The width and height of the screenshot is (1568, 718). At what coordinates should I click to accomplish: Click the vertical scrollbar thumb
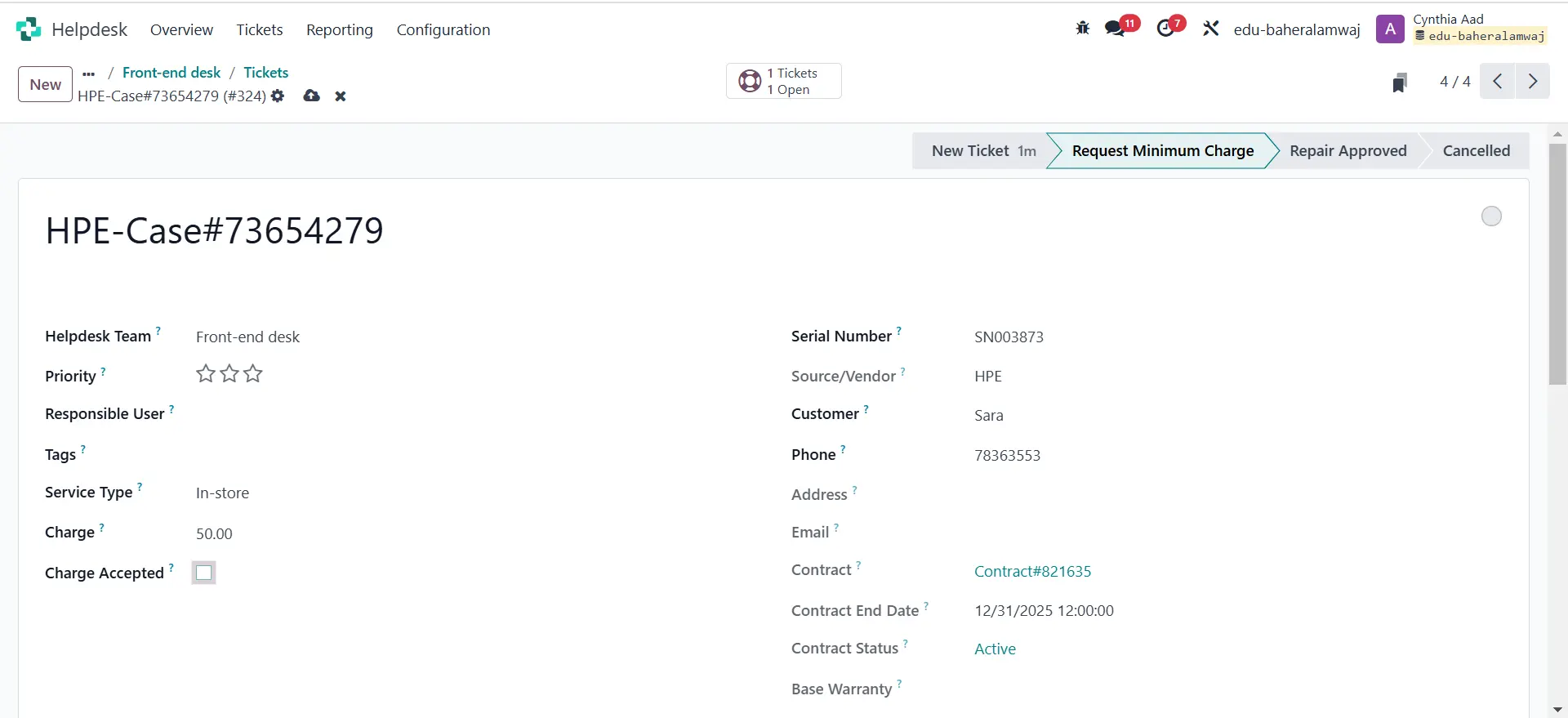[1557, 264]
